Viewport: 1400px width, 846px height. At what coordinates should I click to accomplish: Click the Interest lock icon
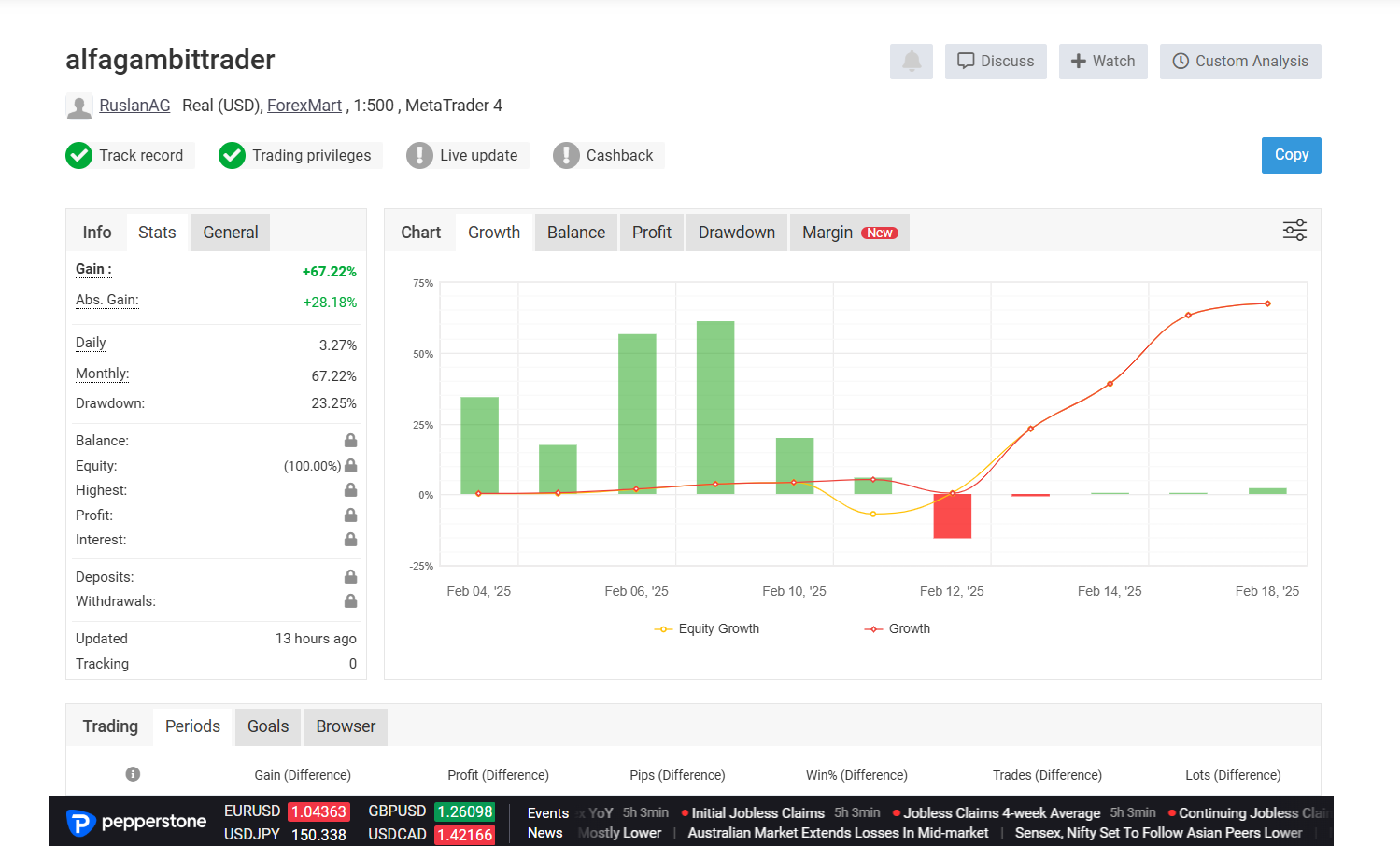point(350,539)
